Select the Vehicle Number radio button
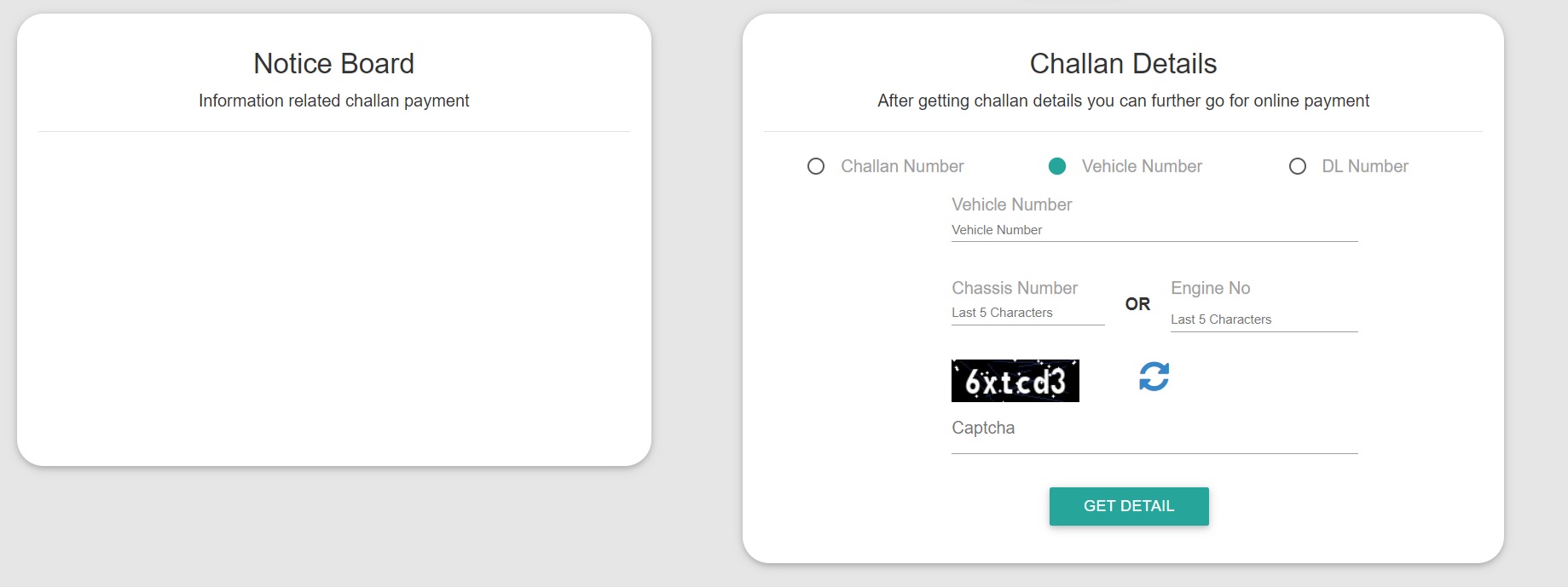The width and height of the screenshot is (1568, 587). tap(1057, 166)
